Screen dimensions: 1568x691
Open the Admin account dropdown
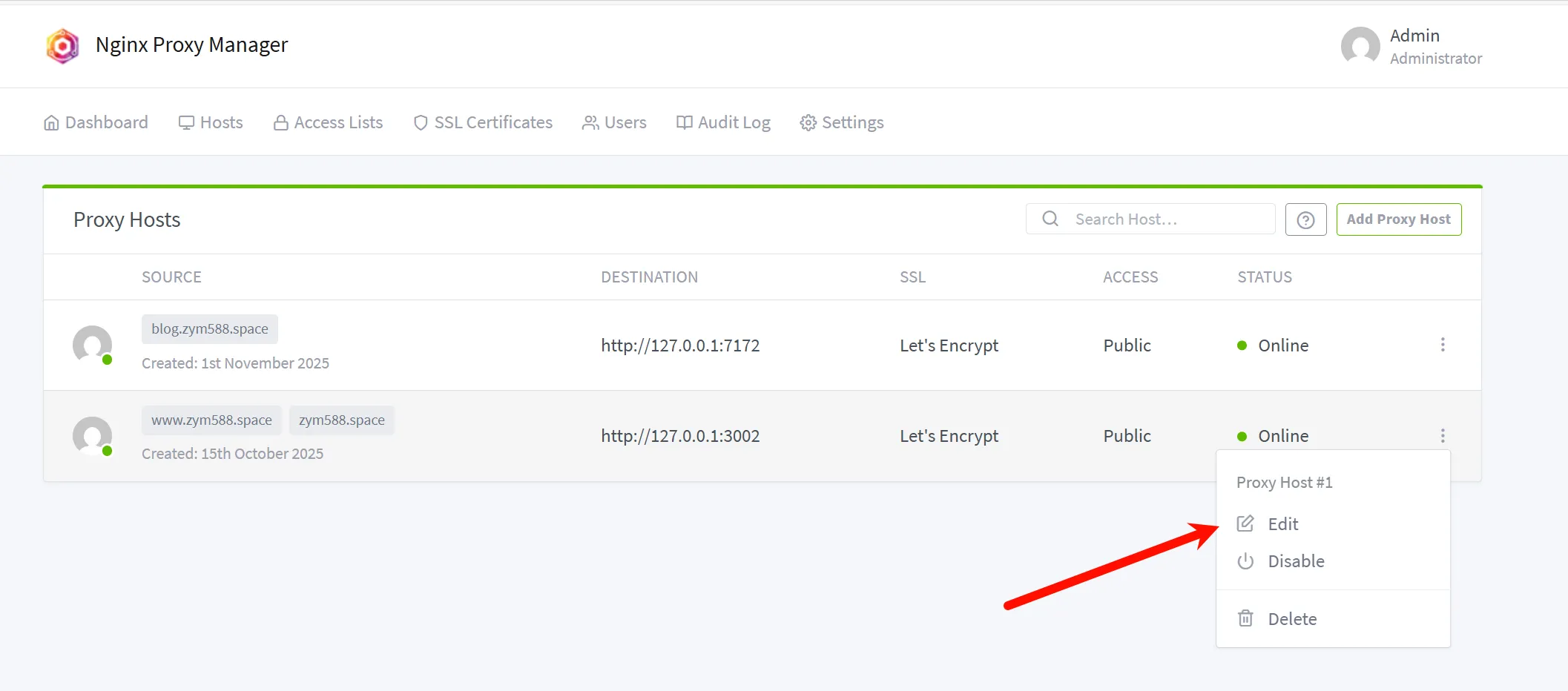[1412, 46]
